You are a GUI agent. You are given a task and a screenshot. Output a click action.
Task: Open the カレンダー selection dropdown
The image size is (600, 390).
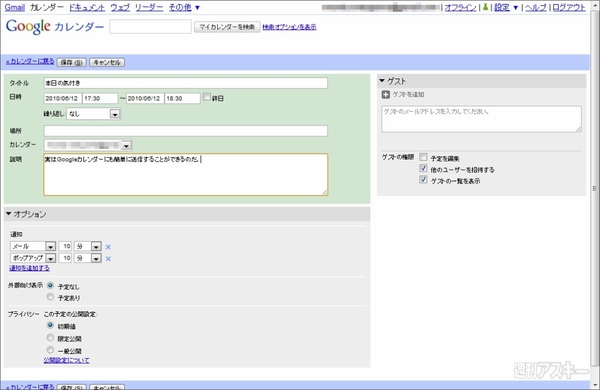coord(88,145)
